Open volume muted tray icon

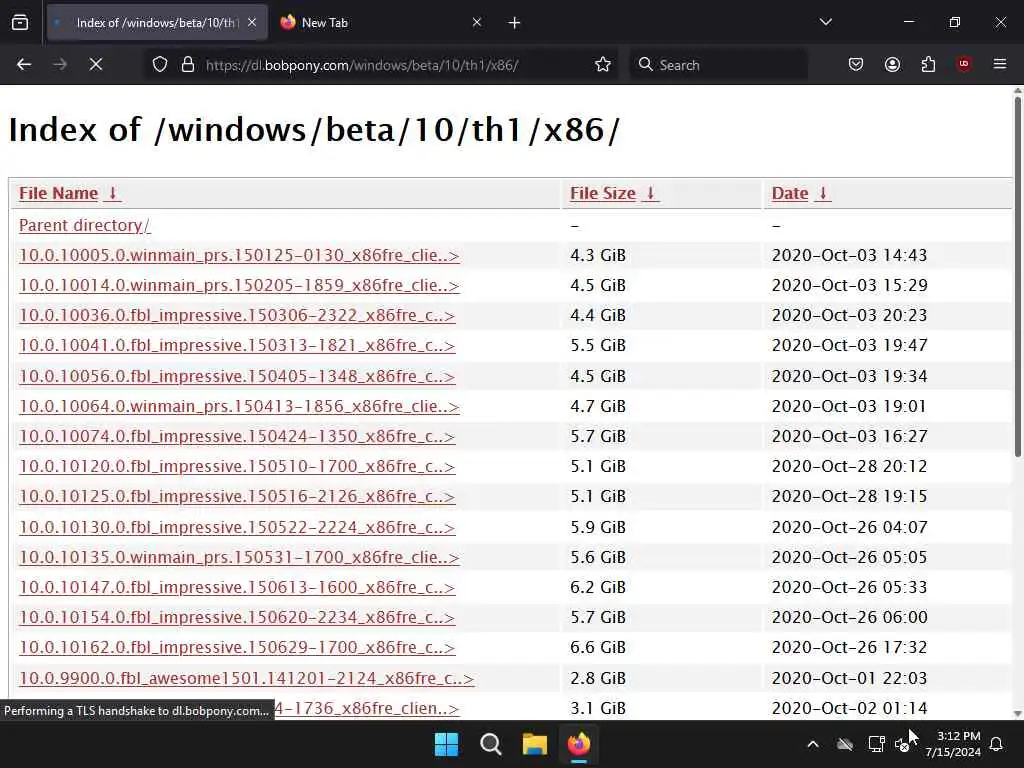(x=903, y=744)
